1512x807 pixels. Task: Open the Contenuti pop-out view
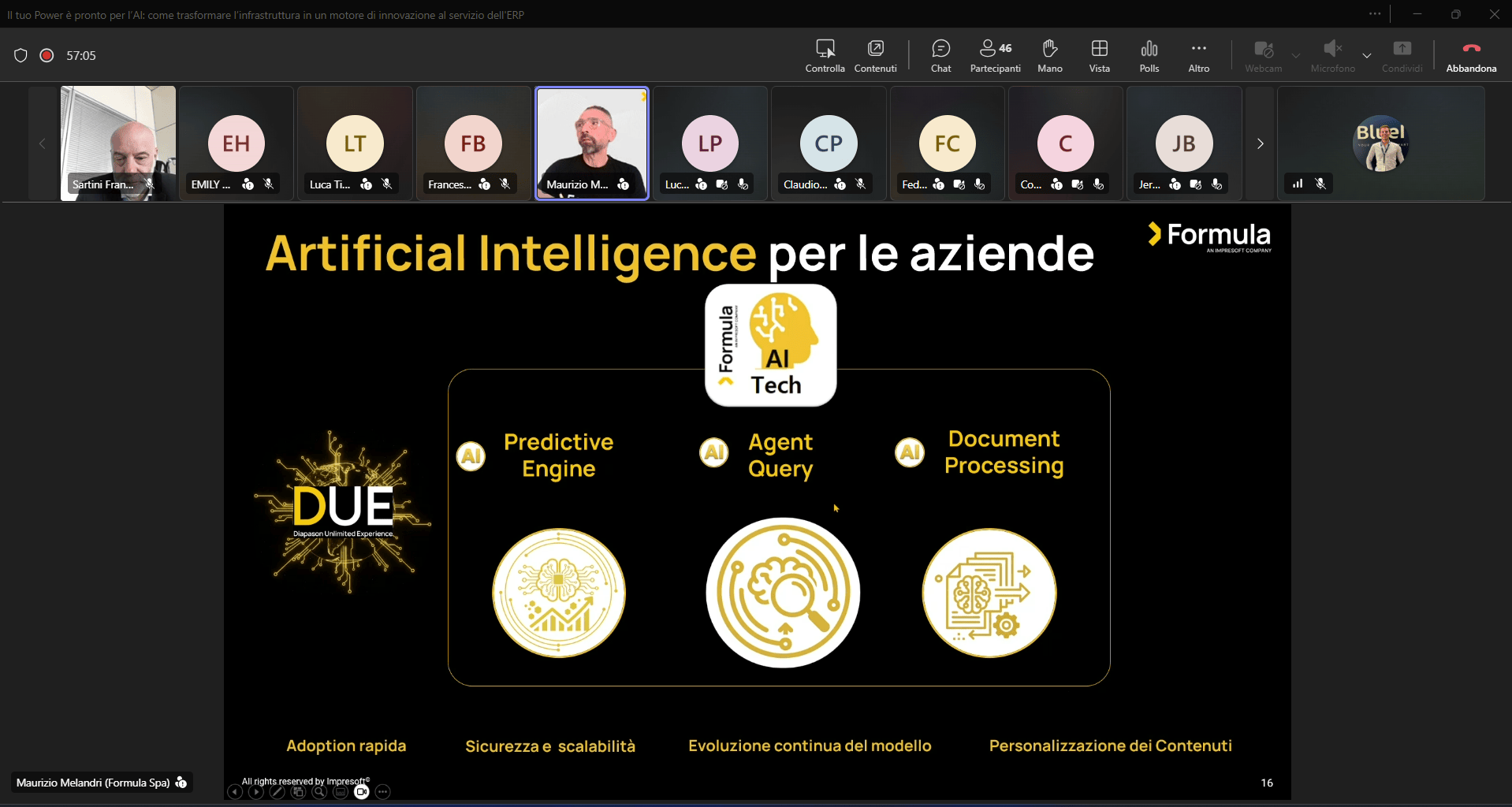click(x=875, y=56)
